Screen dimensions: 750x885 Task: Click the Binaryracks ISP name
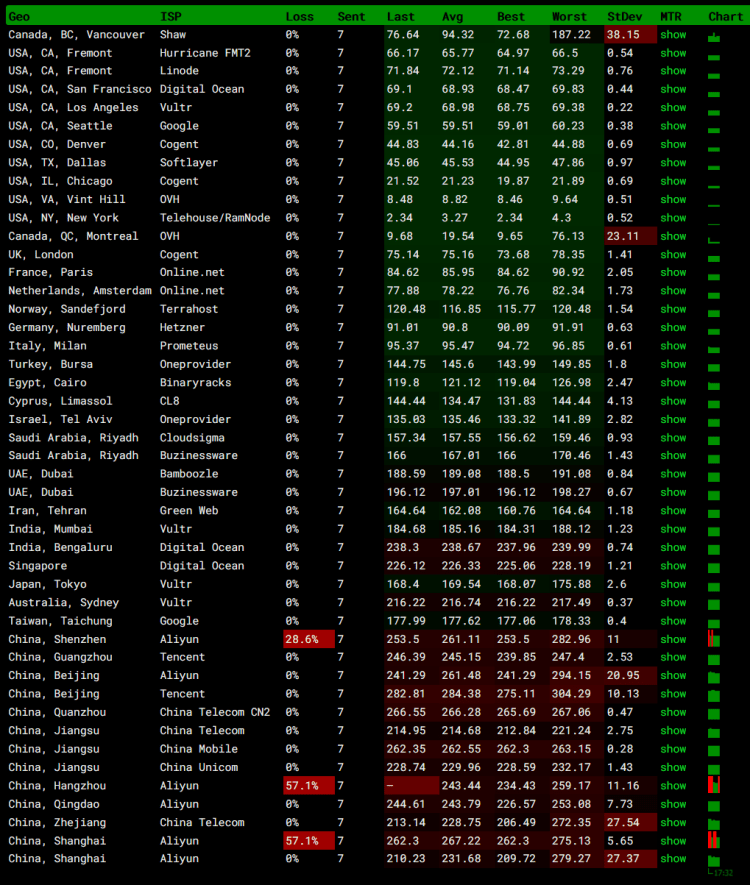pos(196,383)
